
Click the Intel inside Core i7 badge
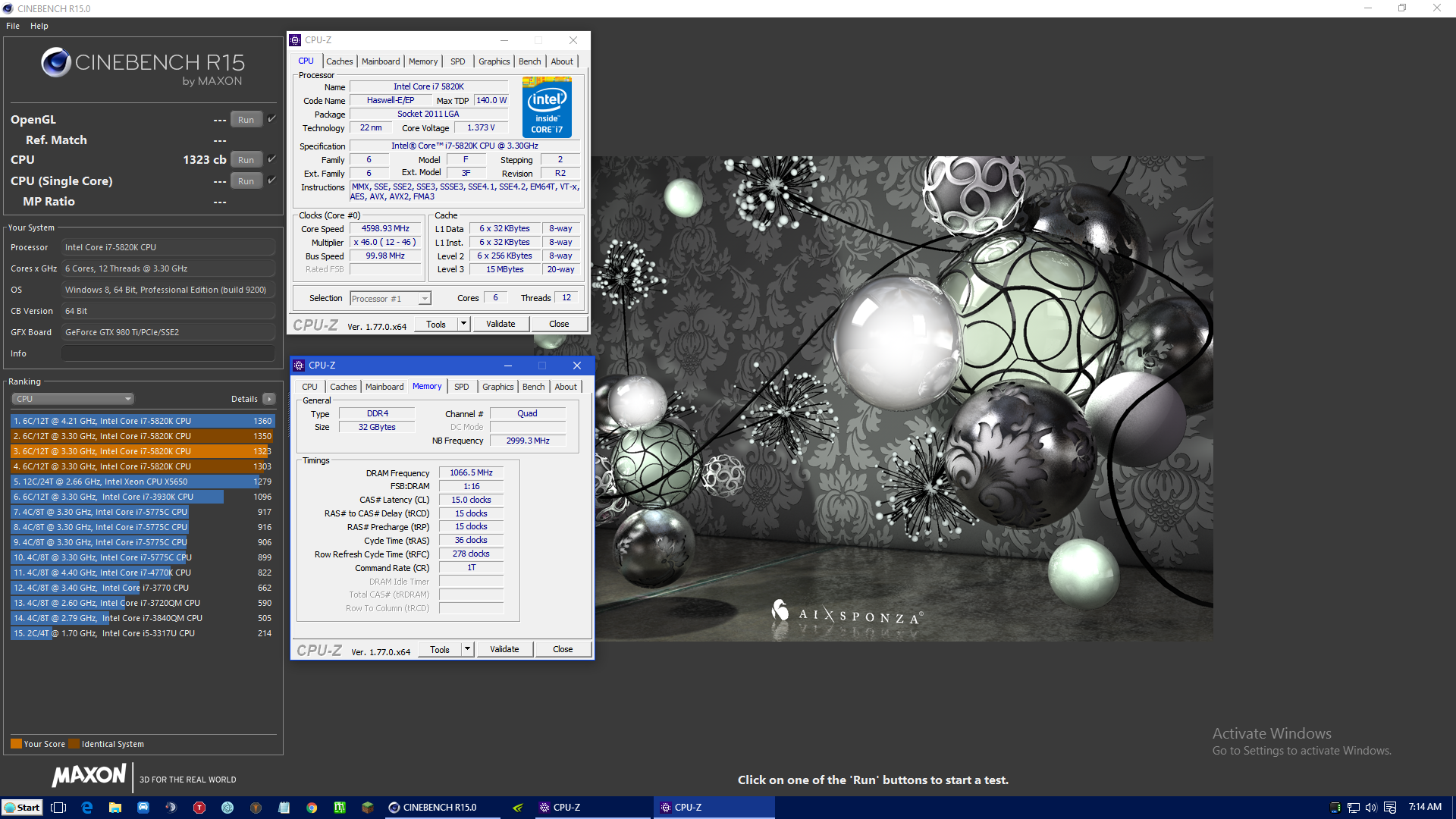click(547, 107)
